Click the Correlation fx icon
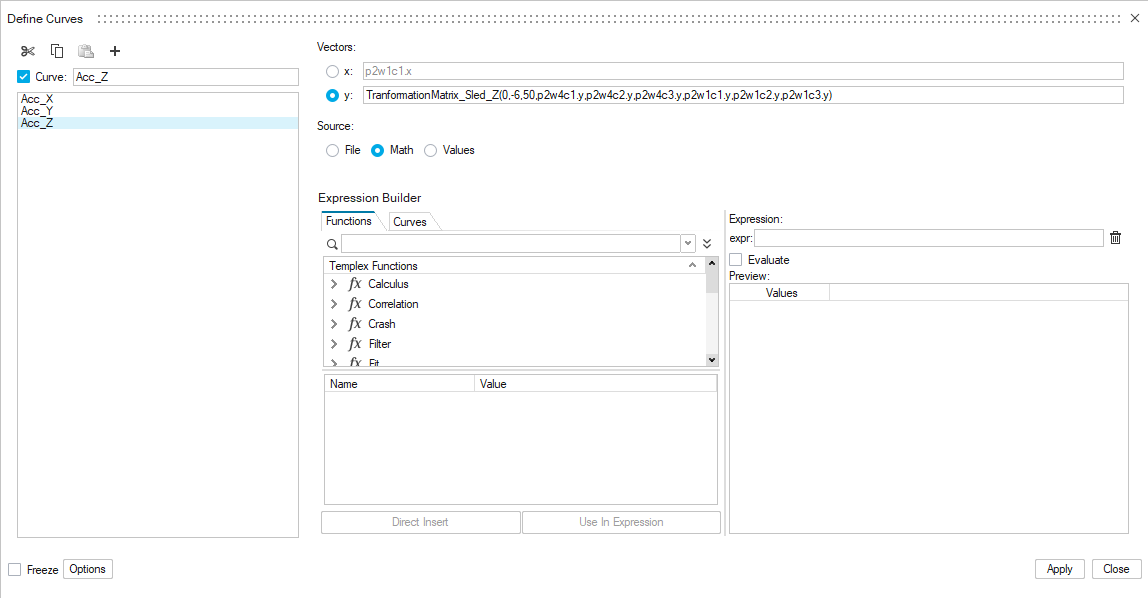The width and height of the screenshot is (1148, 598). click(355, 304)
